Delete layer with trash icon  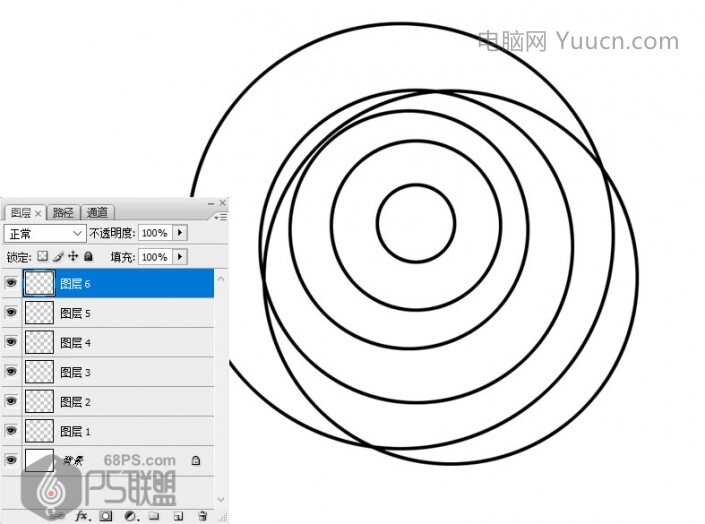click(x=203, y=515)
